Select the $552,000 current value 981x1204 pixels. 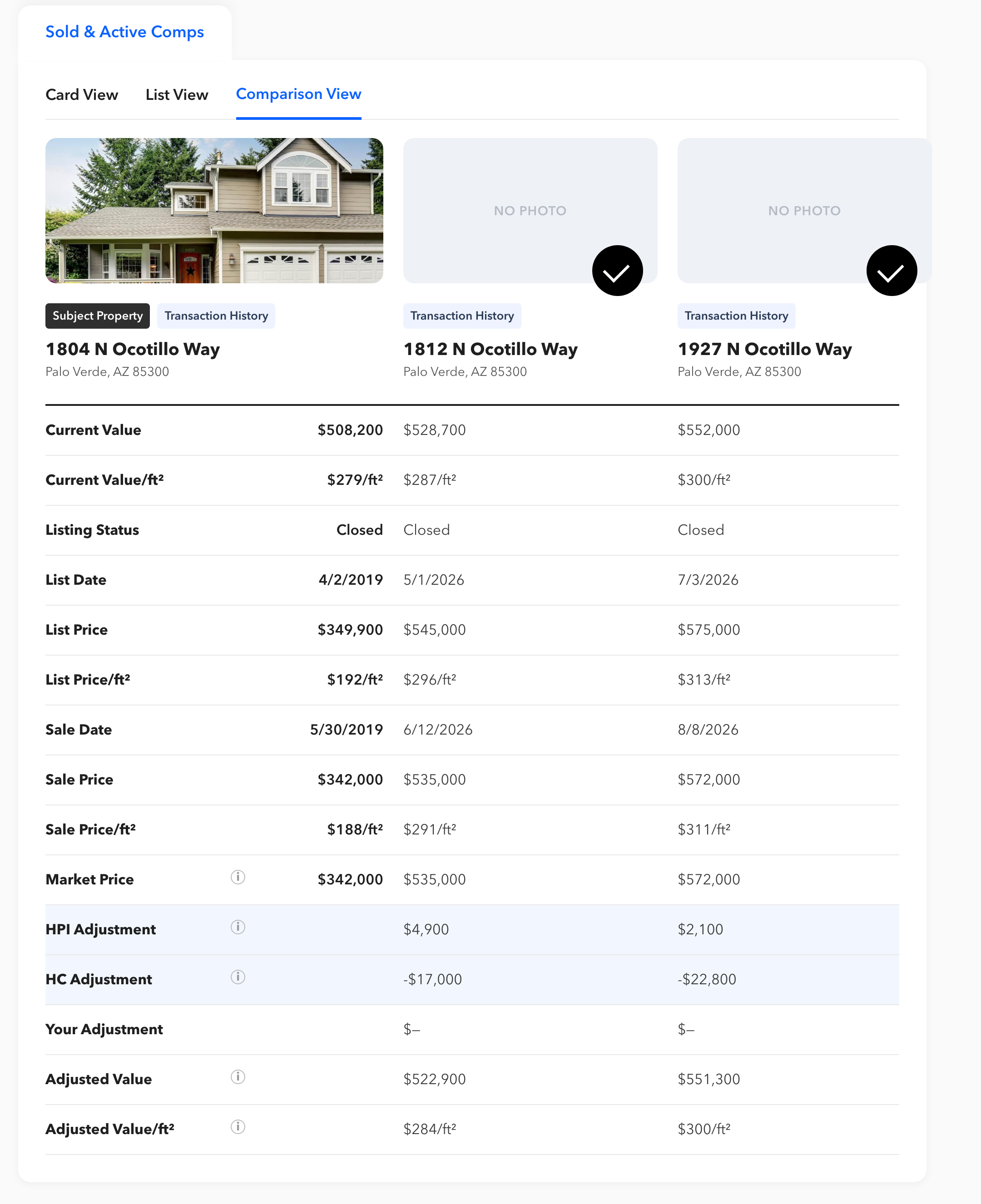coord(708,430)
